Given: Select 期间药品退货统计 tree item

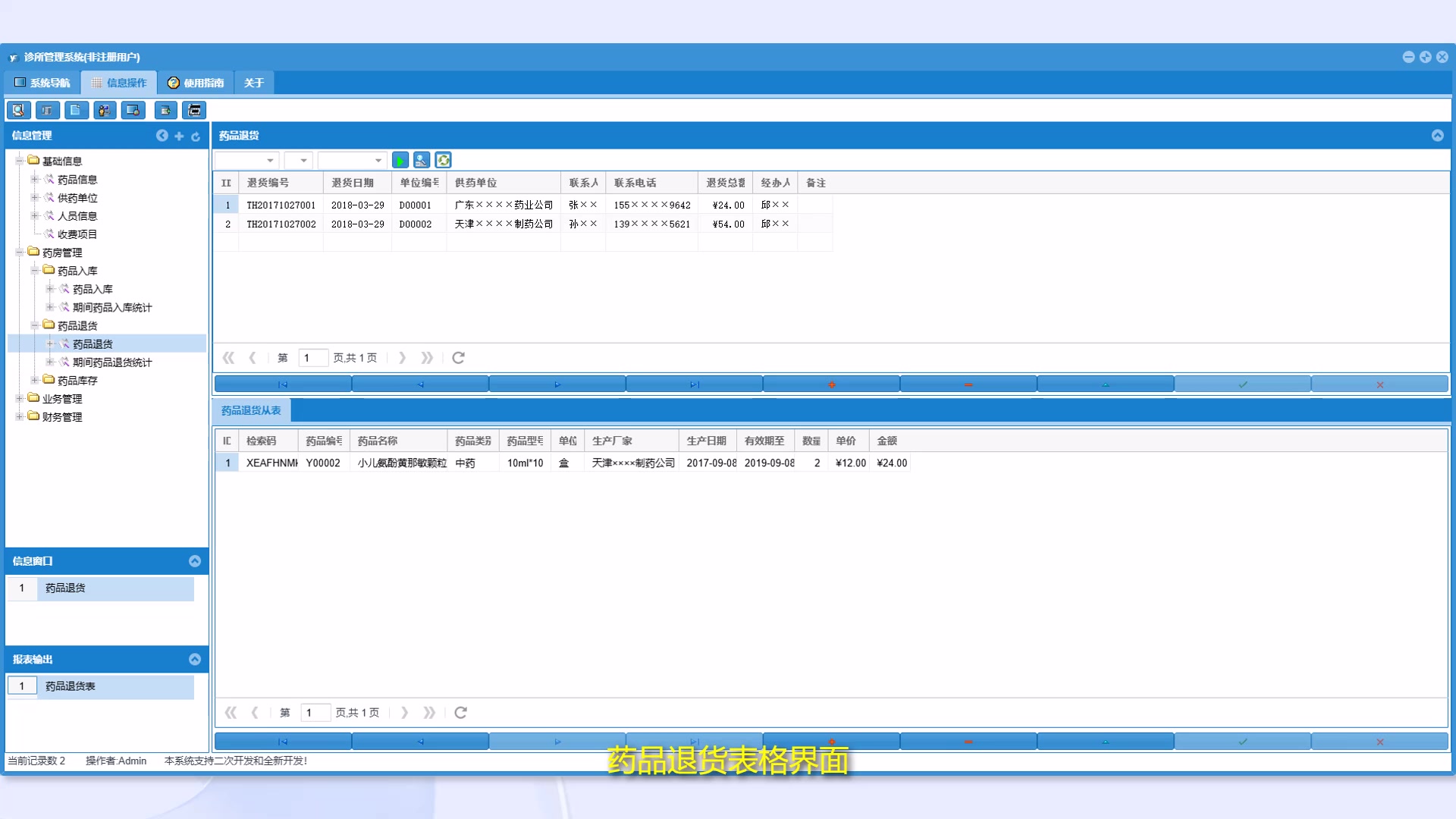Looking at the screenshot, I should [112, 362].
